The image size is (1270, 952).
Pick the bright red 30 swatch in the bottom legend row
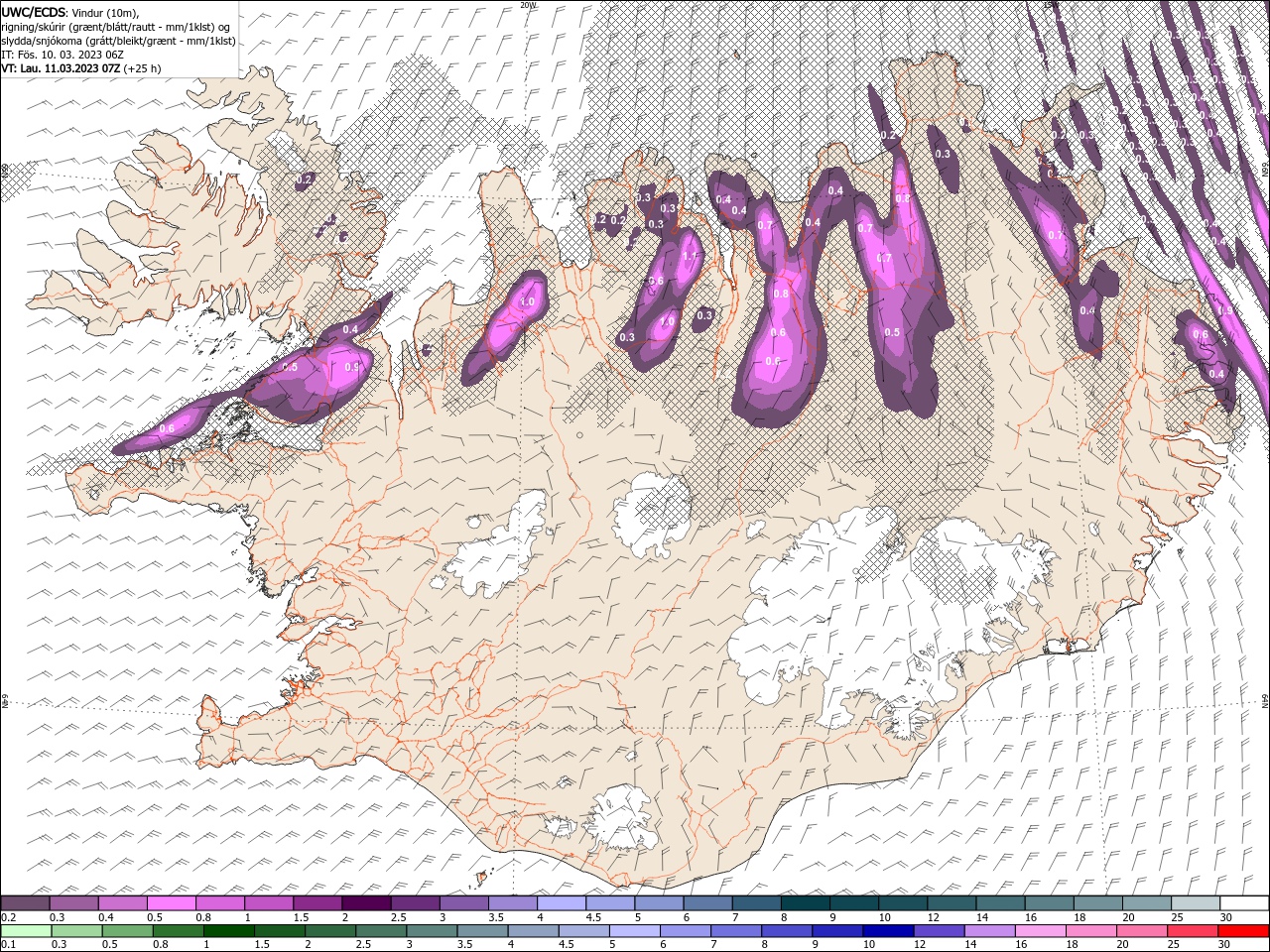click(1243, 931)
